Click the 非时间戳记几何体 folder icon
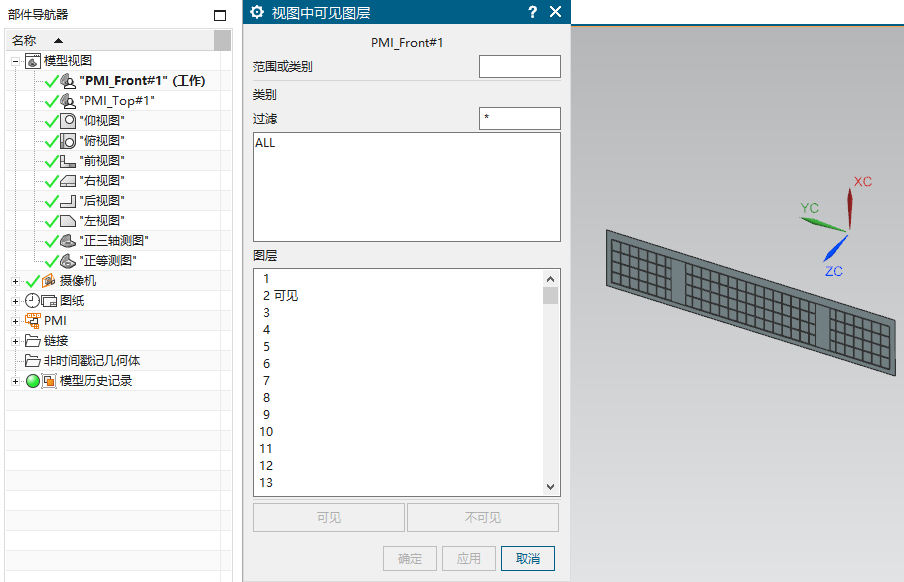The height and width of the screenshot is (582, 904). [x=32, y=361]
